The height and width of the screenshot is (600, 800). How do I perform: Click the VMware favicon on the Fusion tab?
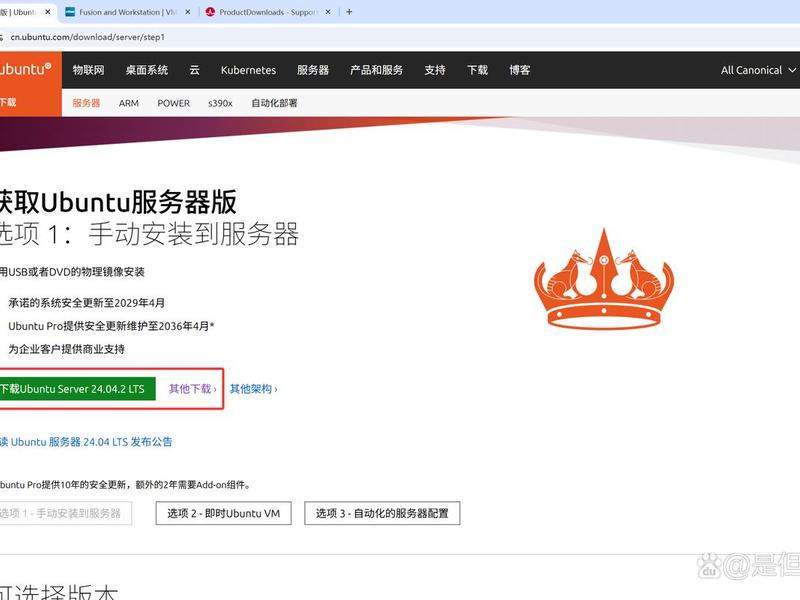click(70, 12)
